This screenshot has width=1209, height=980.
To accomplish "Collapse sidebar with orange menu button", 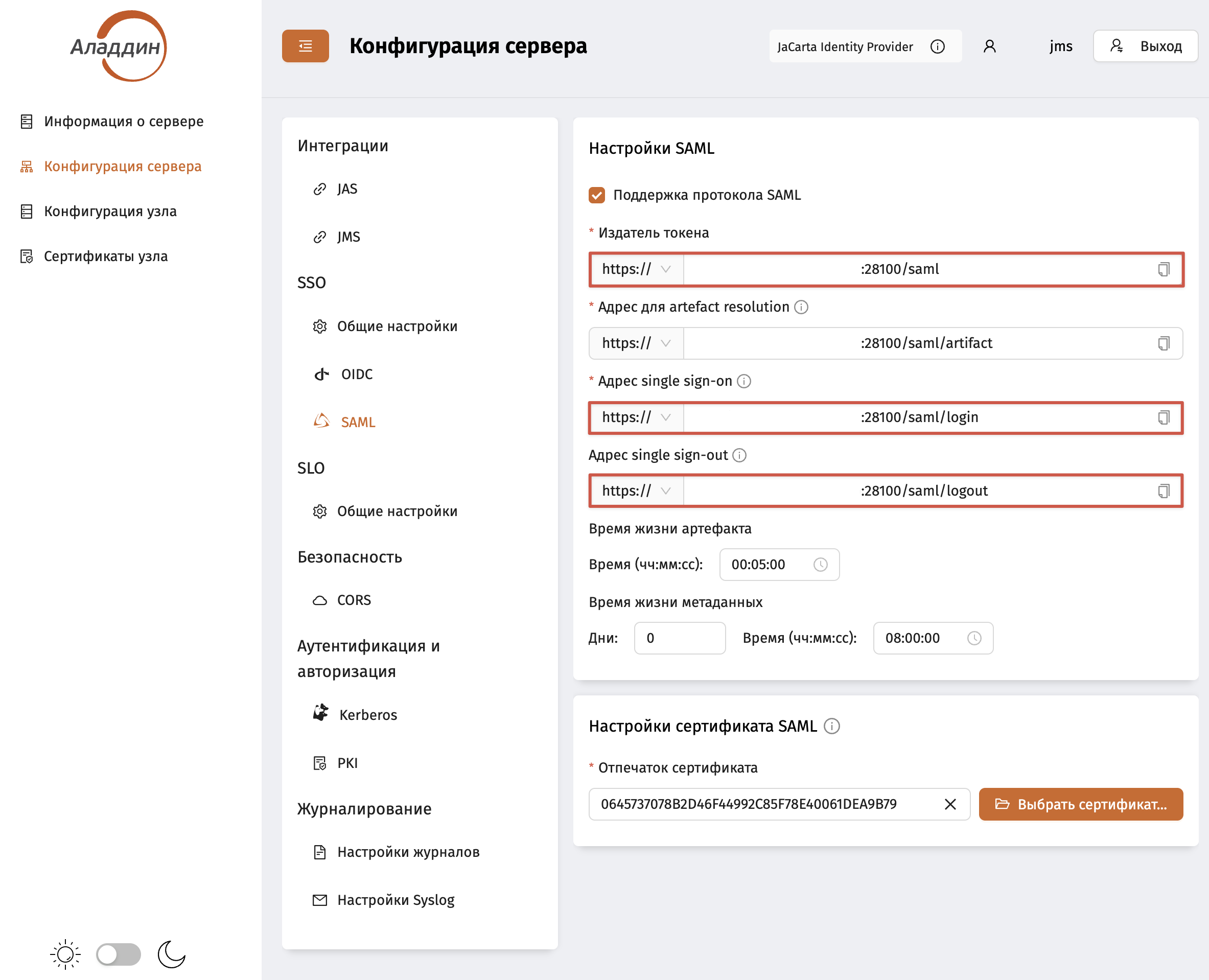I will (306, 45).
